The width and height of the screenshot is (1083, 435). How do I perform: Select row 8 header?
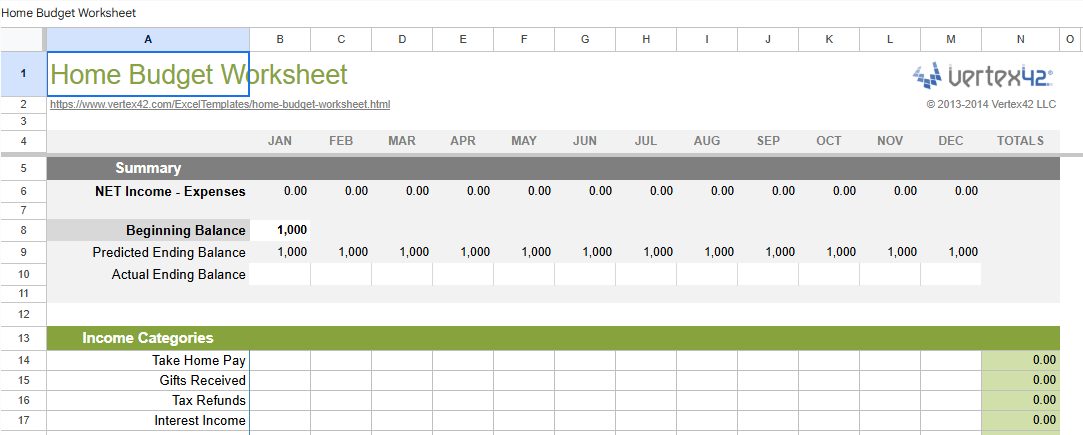[23, 230]
